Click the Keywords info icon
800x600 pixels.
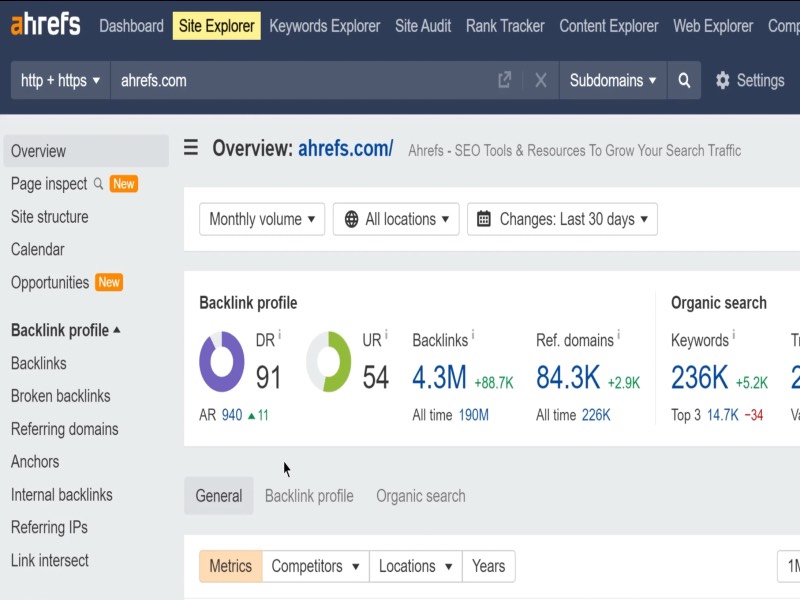(x=734, y=335)
